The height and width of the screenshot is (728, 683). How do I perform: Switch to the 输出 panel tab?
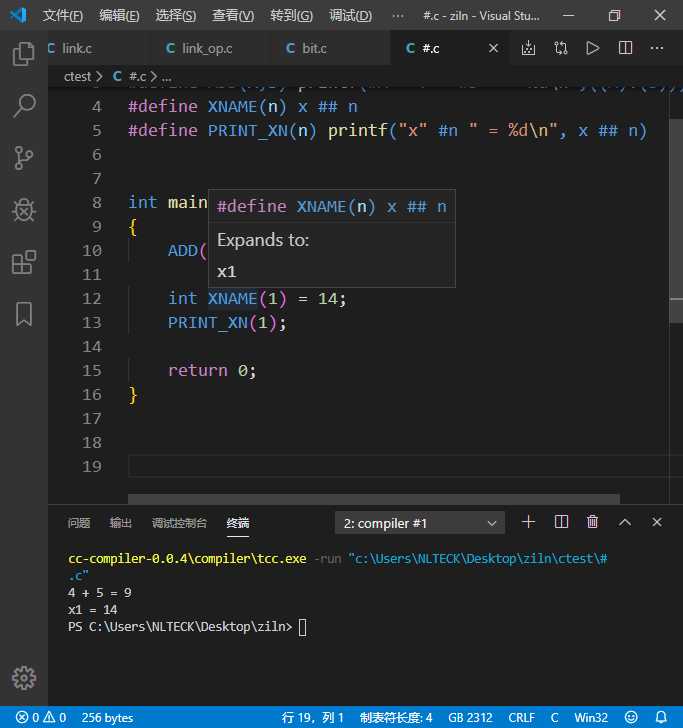coord(121,523)
